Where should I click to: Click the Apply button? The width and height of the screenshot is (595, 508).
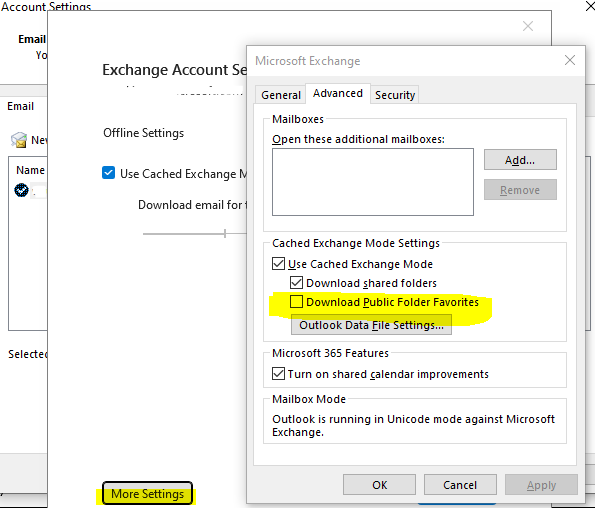(x=541, y=484)
